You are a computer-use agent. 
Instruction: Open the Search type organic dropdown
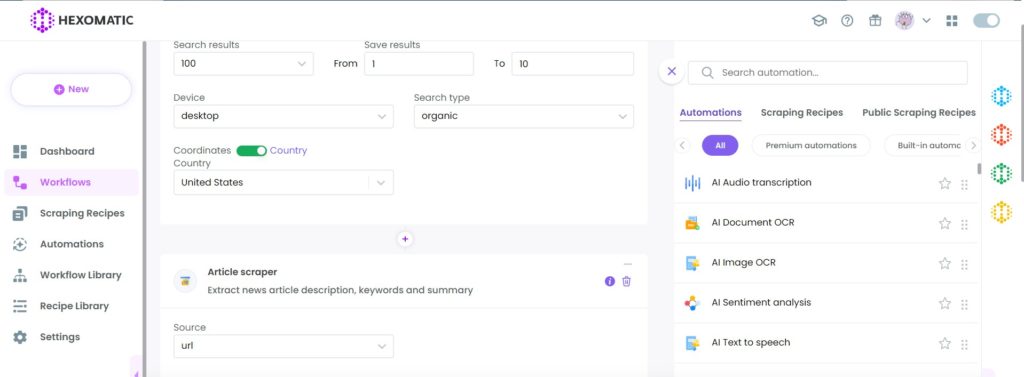524,116
